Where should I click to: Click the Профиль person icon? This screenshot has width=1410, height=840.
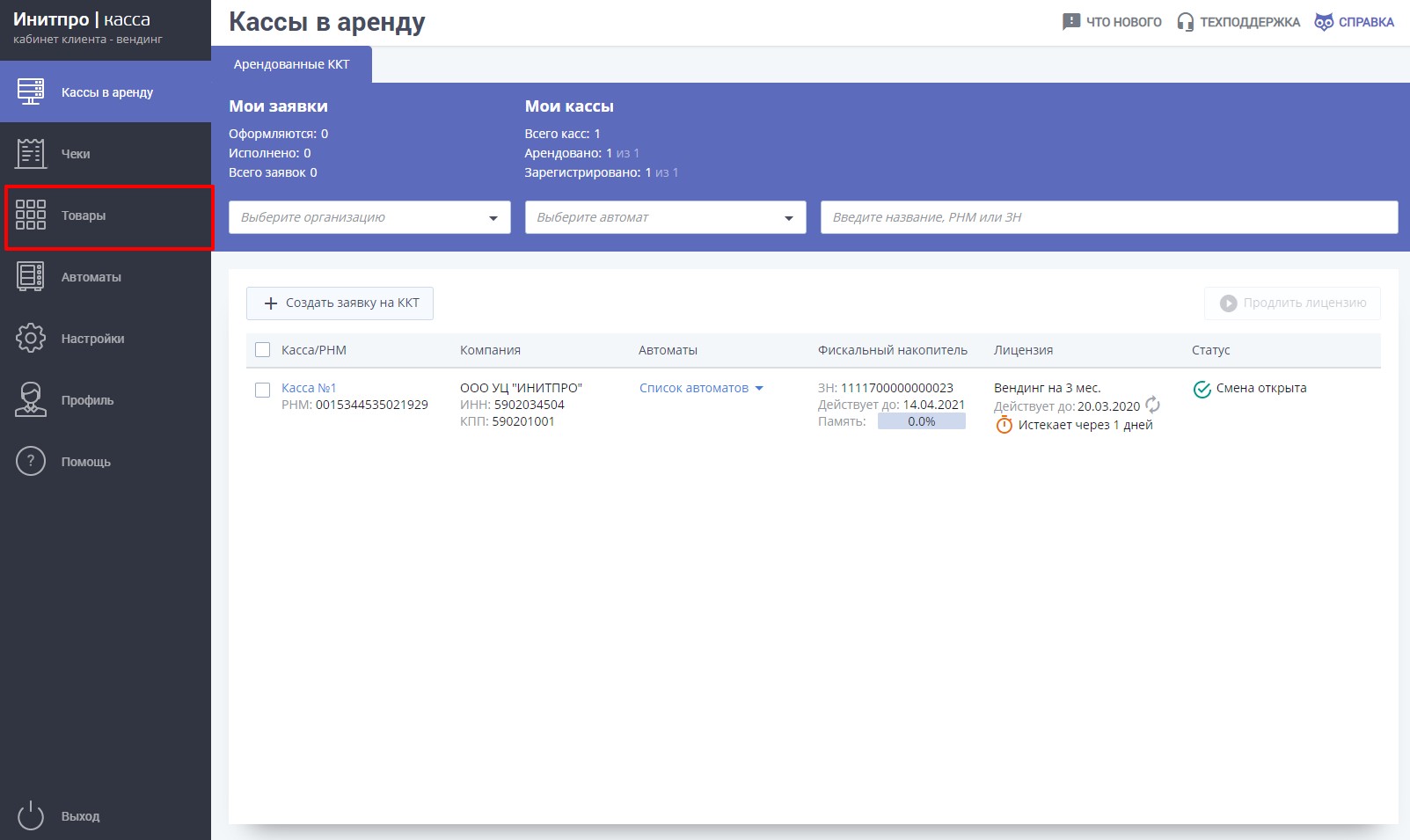[x=31, y=399]
